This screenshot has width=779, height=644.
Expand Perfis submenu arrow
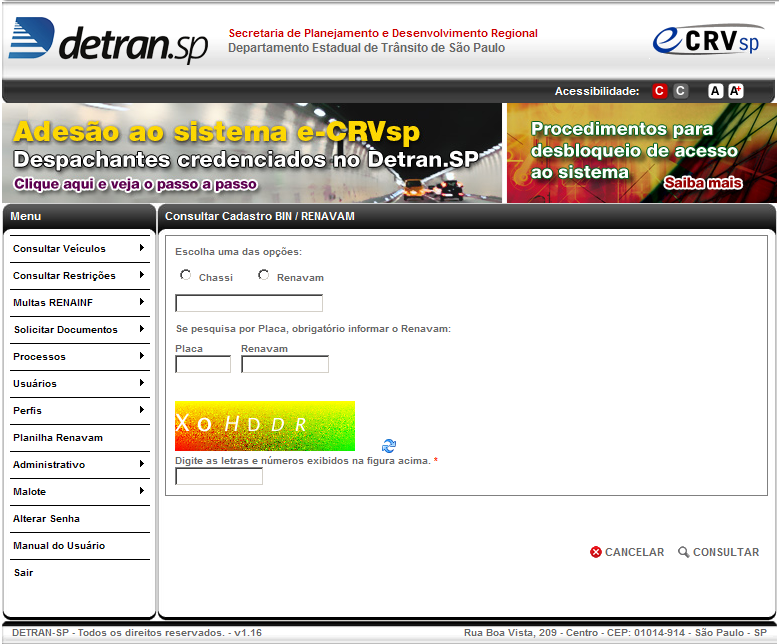point(142,409)
